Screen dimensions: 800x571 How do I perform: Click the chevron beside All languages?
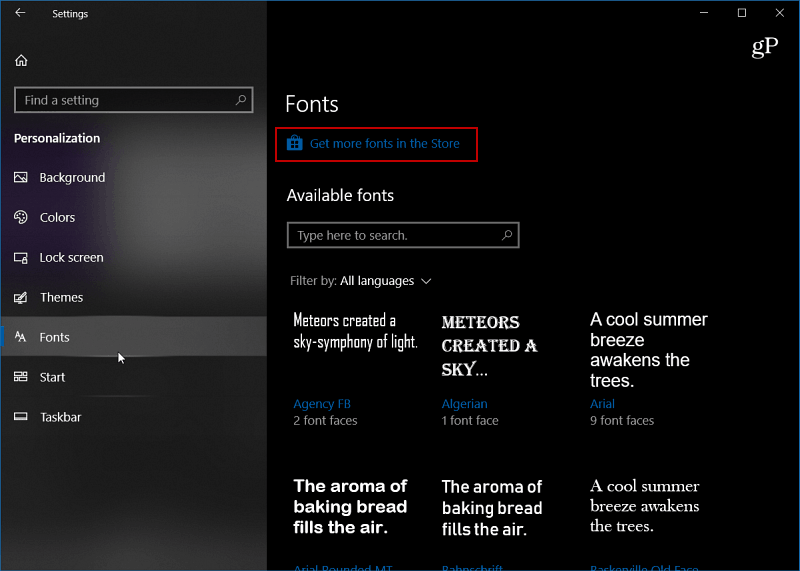[426, 282]
